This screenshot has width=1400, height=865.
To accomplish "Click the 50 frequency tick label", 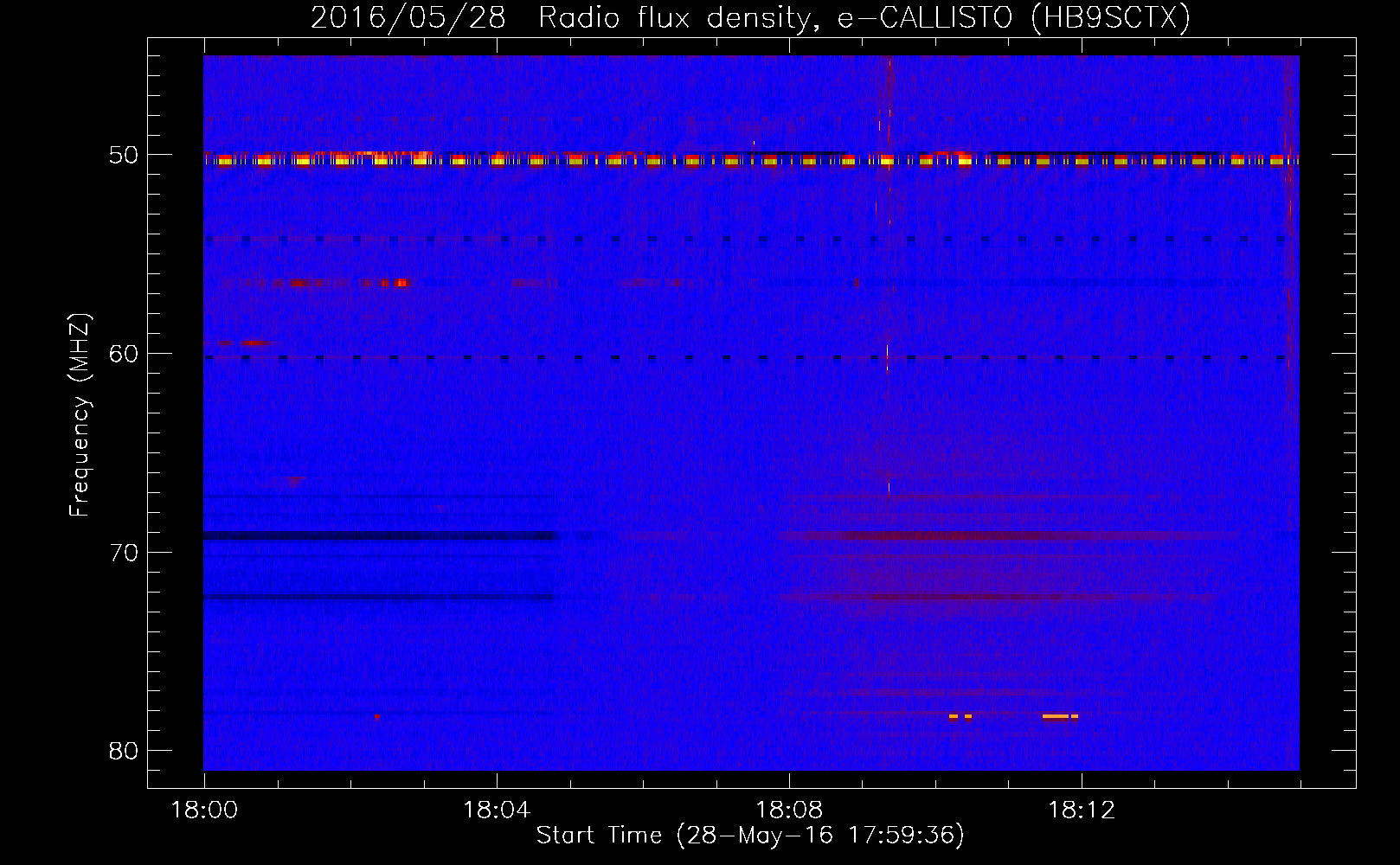I will 124,155.
